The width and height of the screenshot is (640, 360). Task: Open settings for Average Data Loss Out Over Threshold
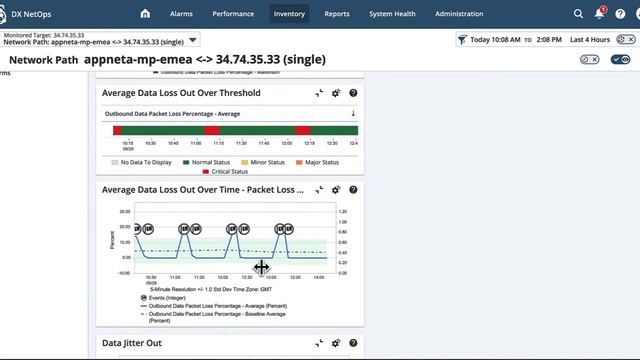click(336, 93)
